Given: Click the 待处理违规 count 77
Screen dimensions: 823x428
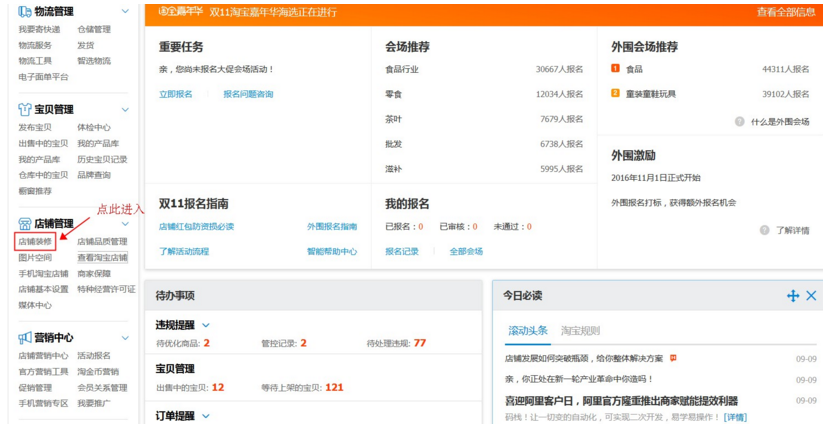Looking at the screenshot, I should point(420,343).
